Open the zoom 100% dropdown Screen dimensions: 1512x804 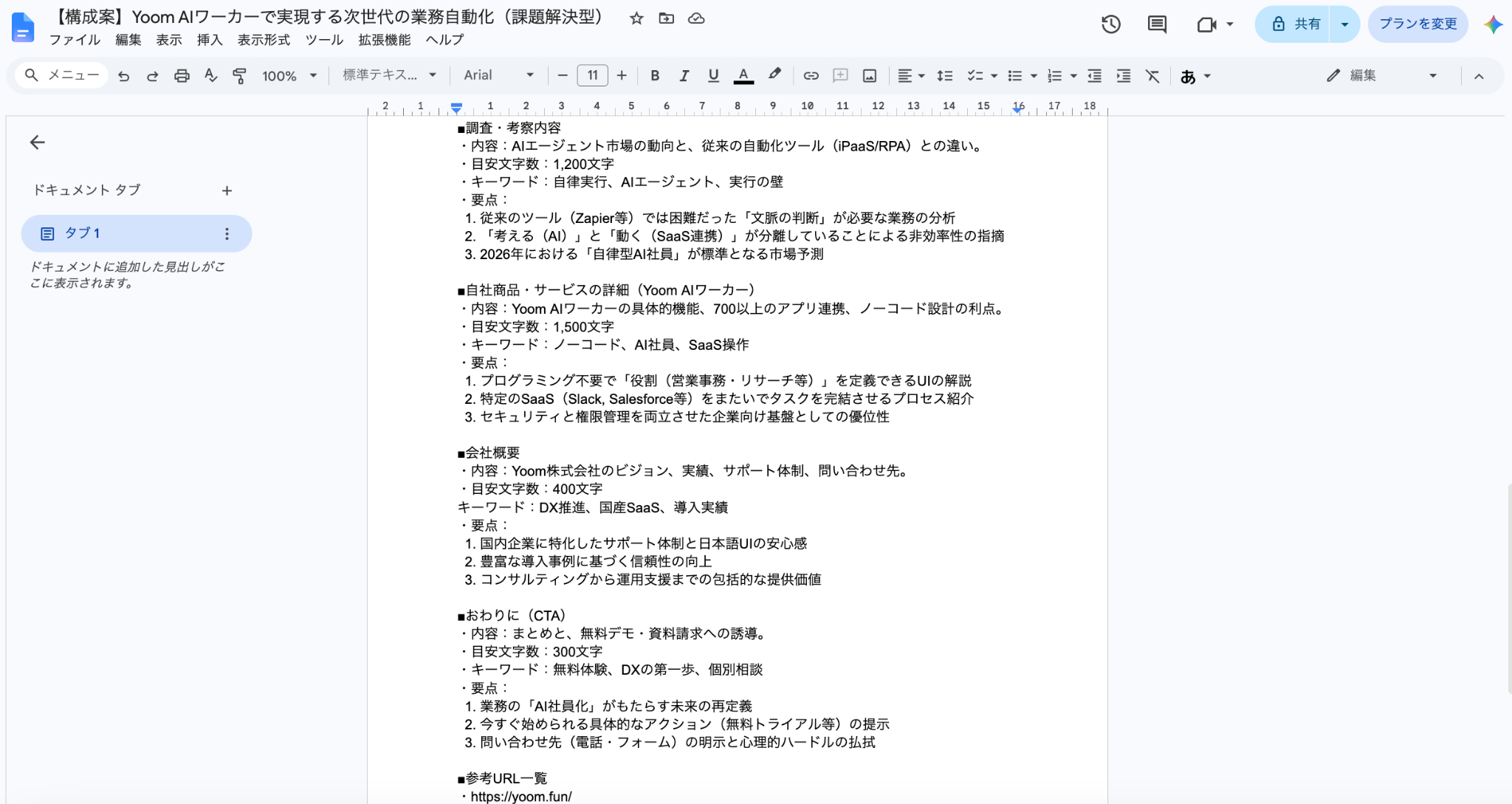pos(289,75)
